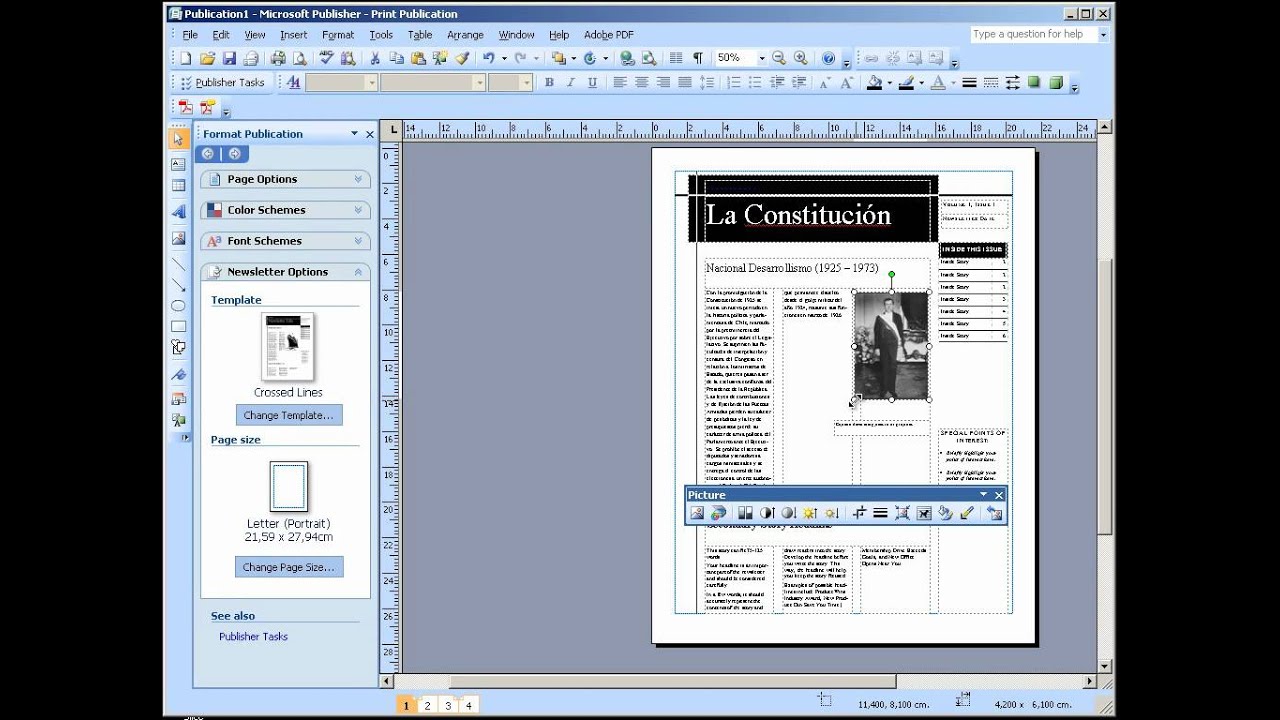The height and width of the screenshot is (720, 1280).
Task: Click the Crop tool on Picture toolbar
Action: (860, 513)
